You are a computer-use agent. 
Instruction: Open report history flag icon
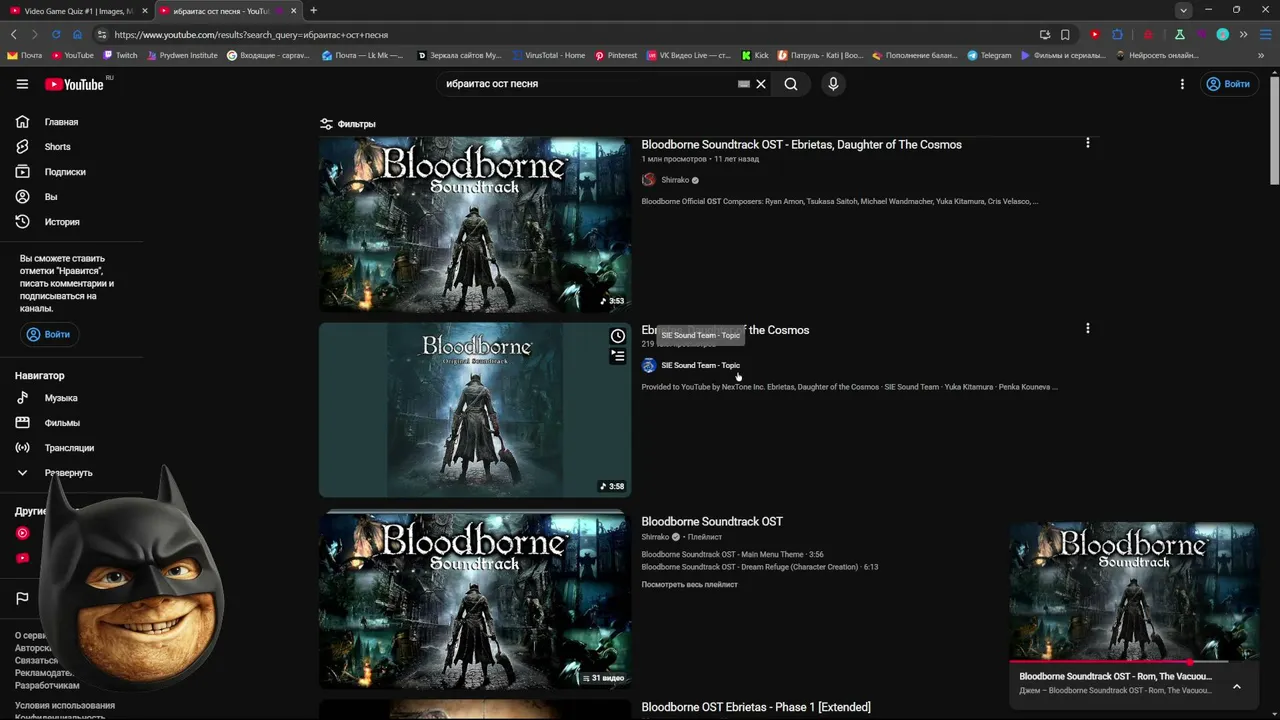coord(22,599)
